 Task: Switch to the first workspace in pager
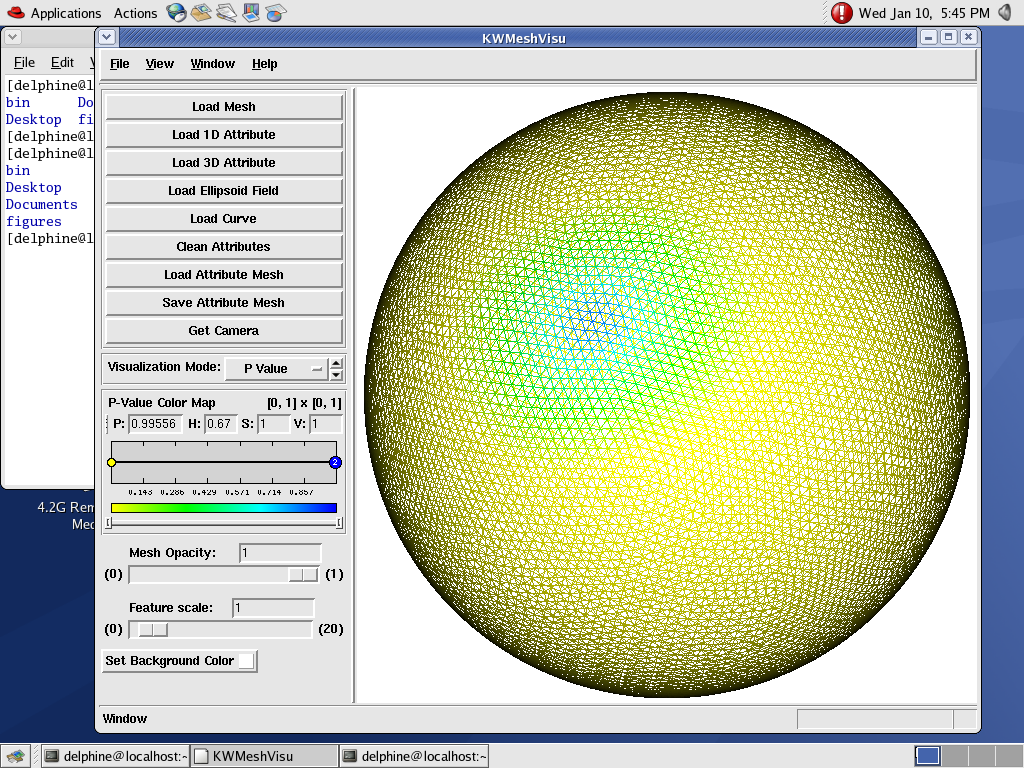click(x=927, y=756)
